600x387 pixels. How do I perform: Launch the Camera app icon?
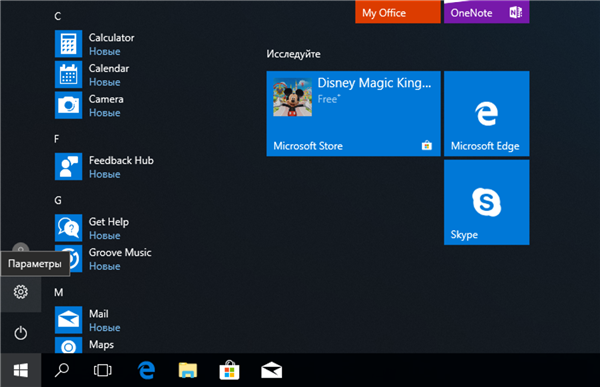[x=68, y=105]
